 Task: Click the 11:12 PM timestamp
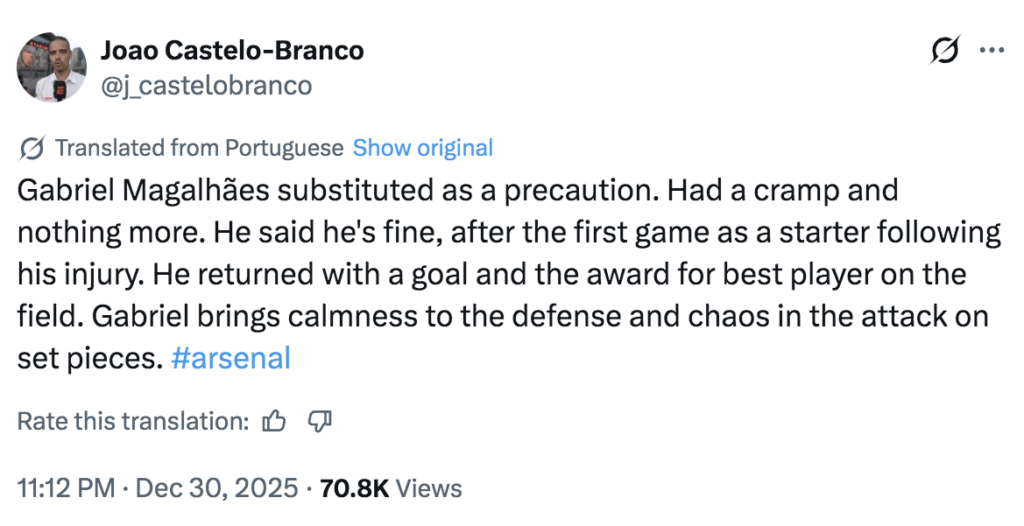[65, 488]
